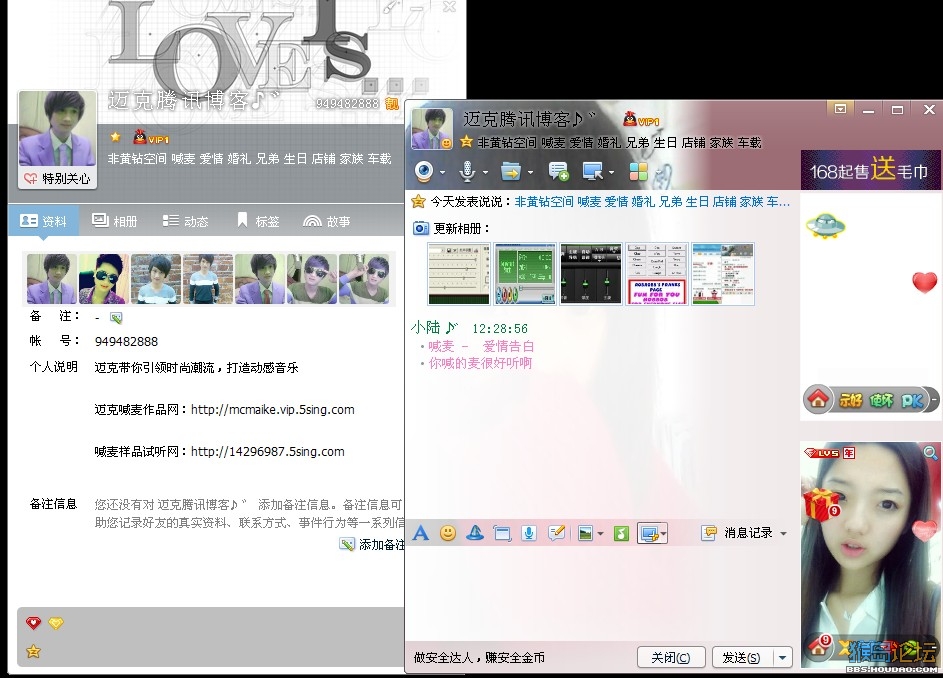Open the 168起售送毛巾 ad banner

point(870,171)
